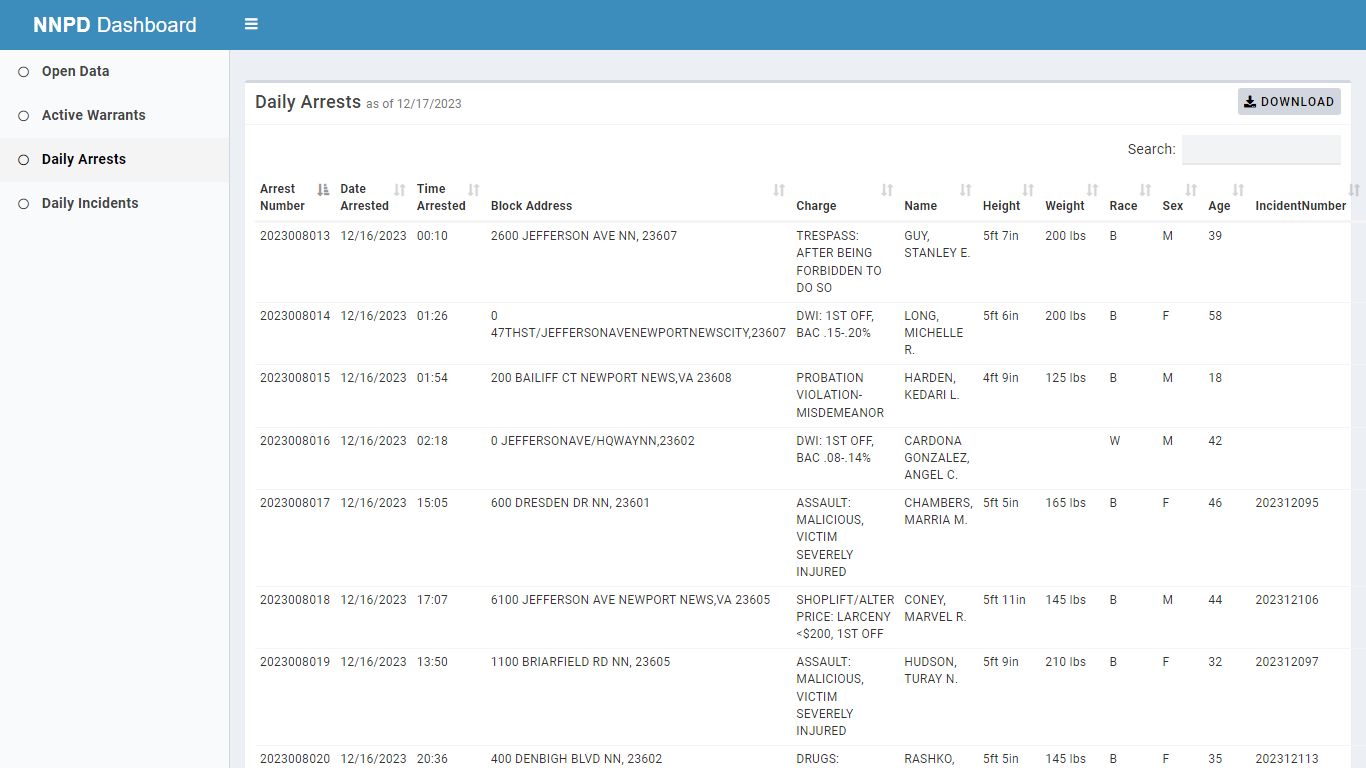Click incident number 202312095
This screenshot has height=768, width=1366.
[1287, 503]
